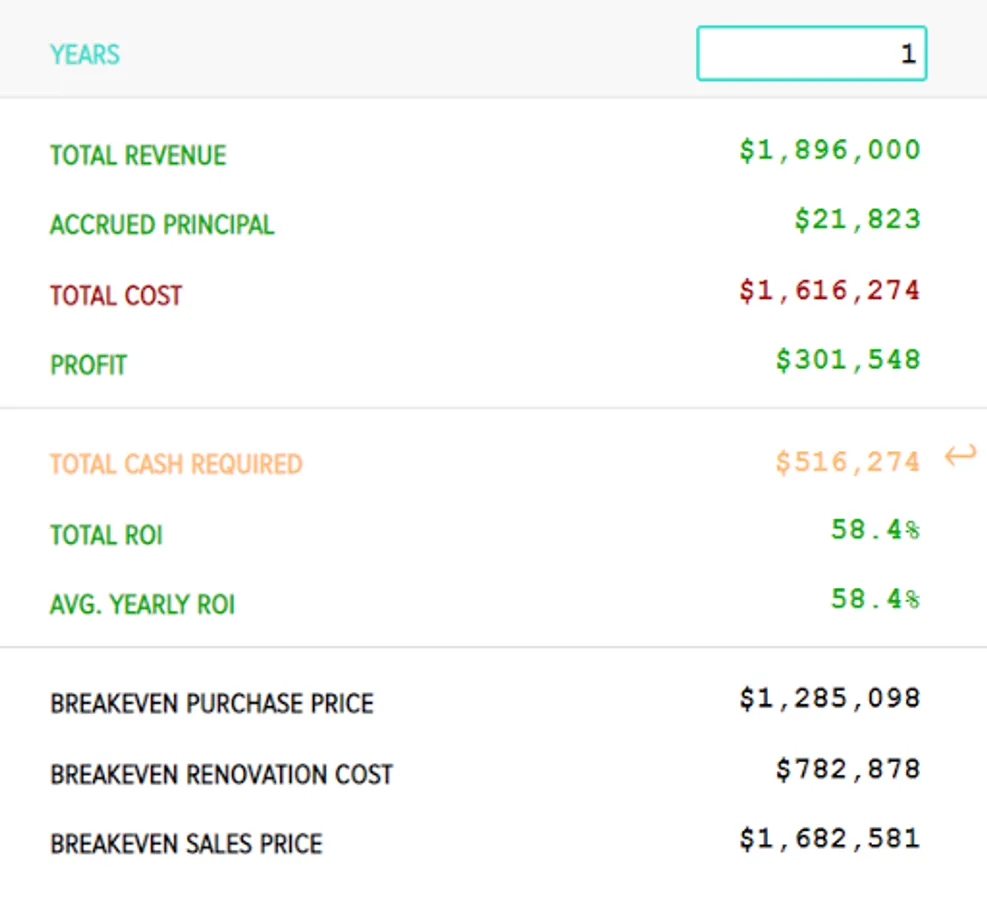Viewport: 987px width, 900px height.
Task: Select the Total Cost label
Action: (x=116, y=296)
